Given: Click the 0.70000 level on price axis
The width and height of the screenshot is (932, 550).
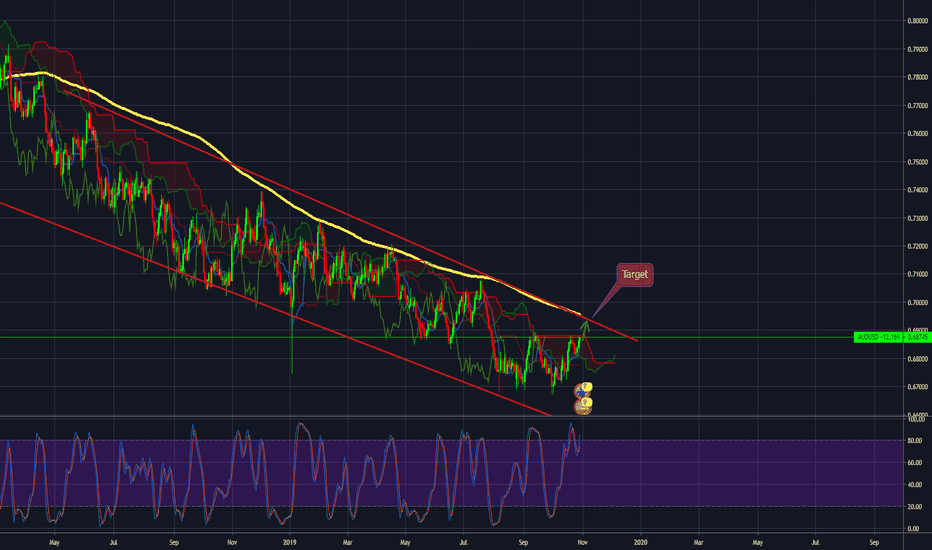Looking at the screenshot, I should [x=917, y=302].
